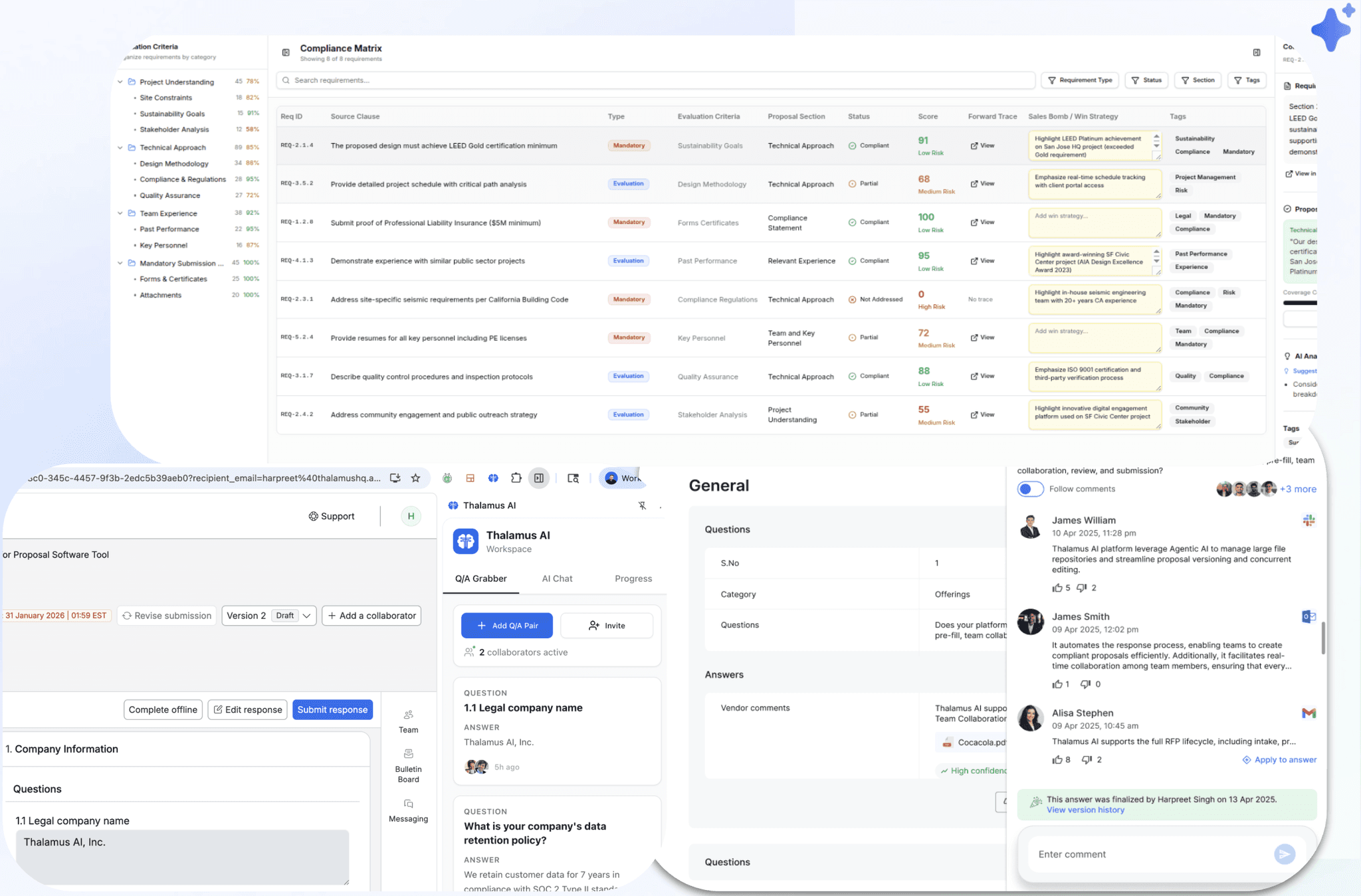The width and height of the screenshot is (1361, 896).
Task: Click the Thalamus AI brain extension icon
Action: (493, 478)
